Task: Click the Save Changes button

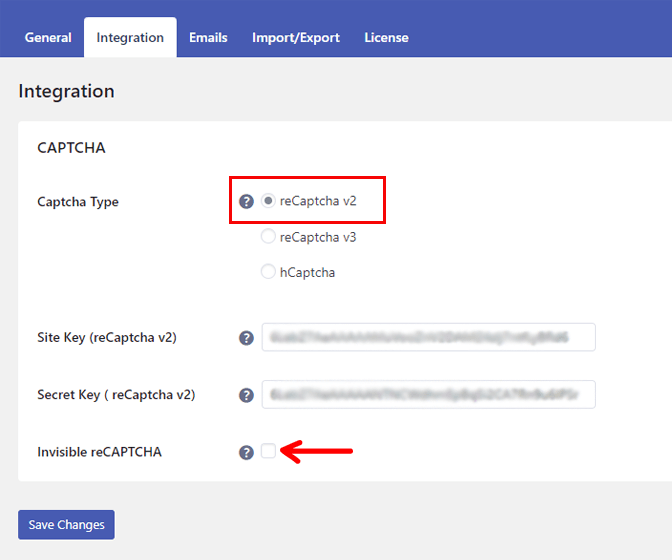Action: pyautogui.click(x=66, y=524)
